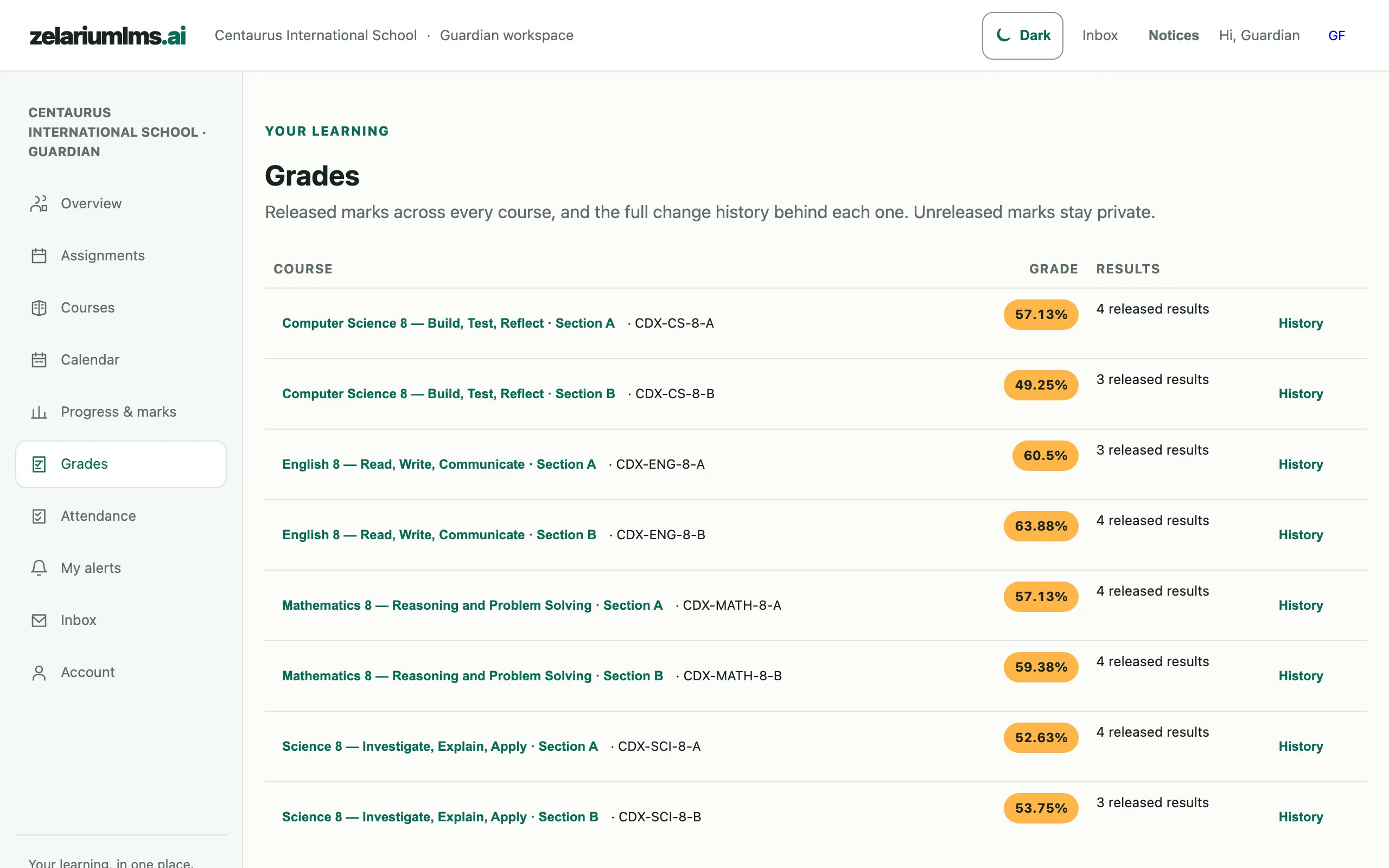Click the 49.25% grade badge

click(1041, 385)
